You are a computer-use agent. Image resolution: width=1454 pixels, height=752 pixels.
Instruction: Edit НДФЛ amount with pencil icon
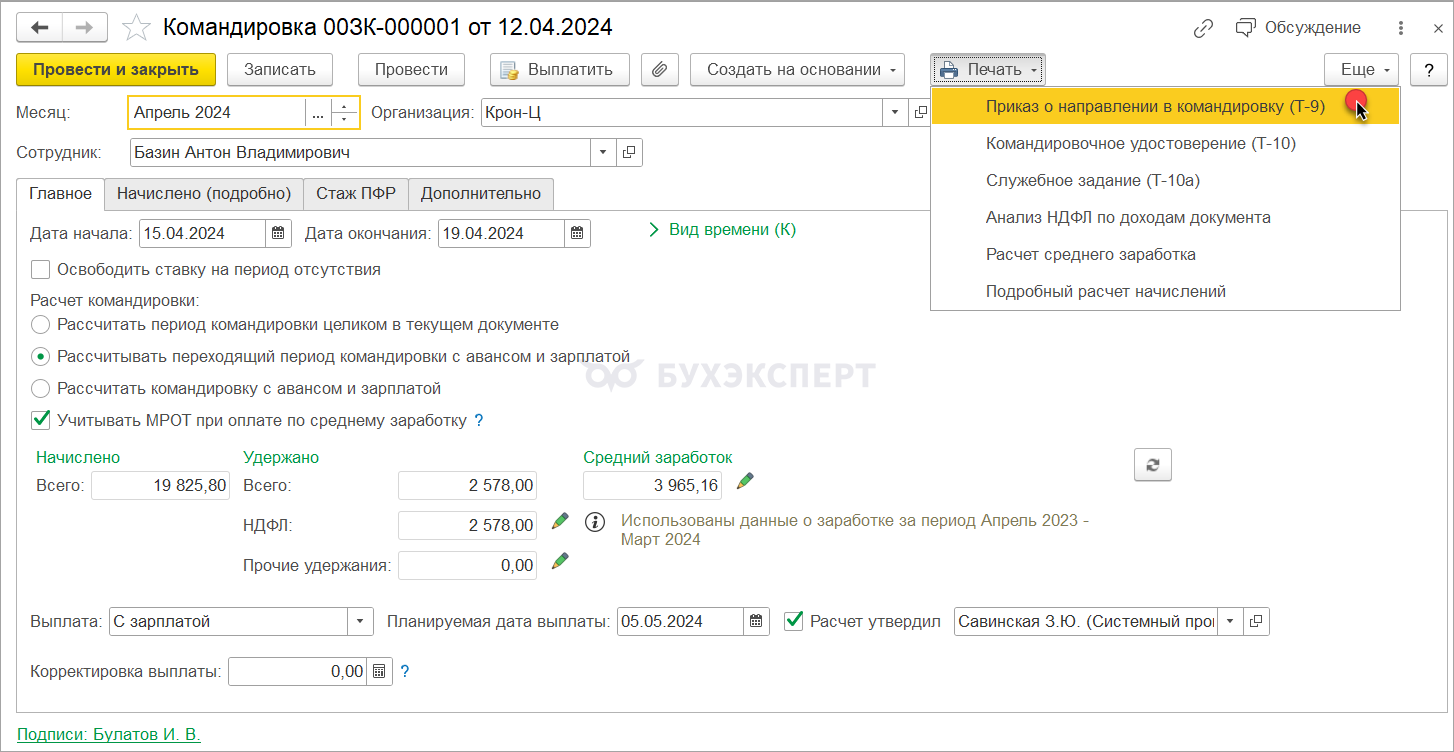coord(560,521)
